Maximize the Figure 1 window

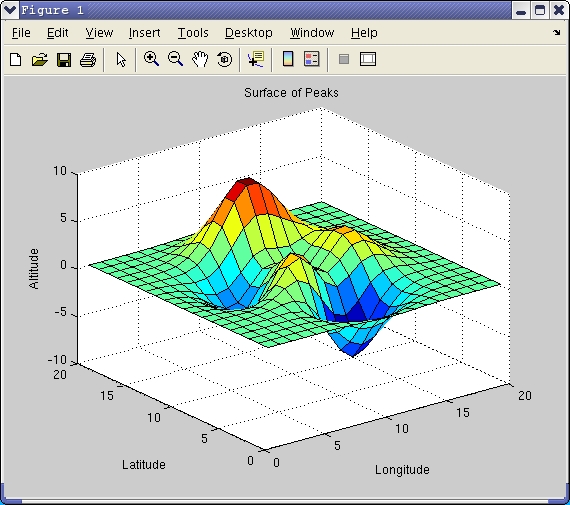point(540,10)
